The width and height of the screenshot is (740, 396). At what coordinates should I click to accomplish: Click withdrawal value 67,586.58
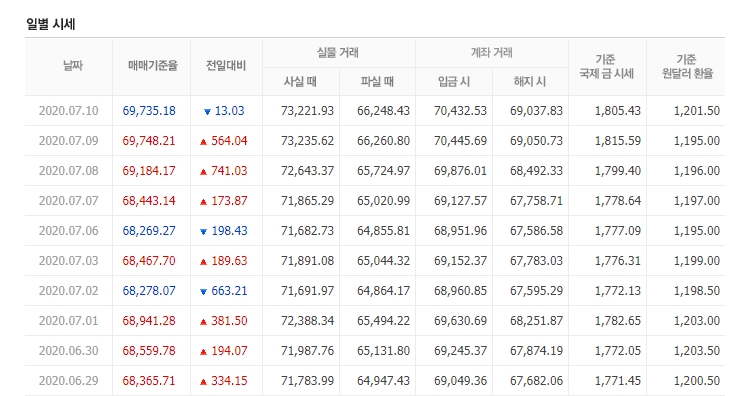[x=536, y=231]
